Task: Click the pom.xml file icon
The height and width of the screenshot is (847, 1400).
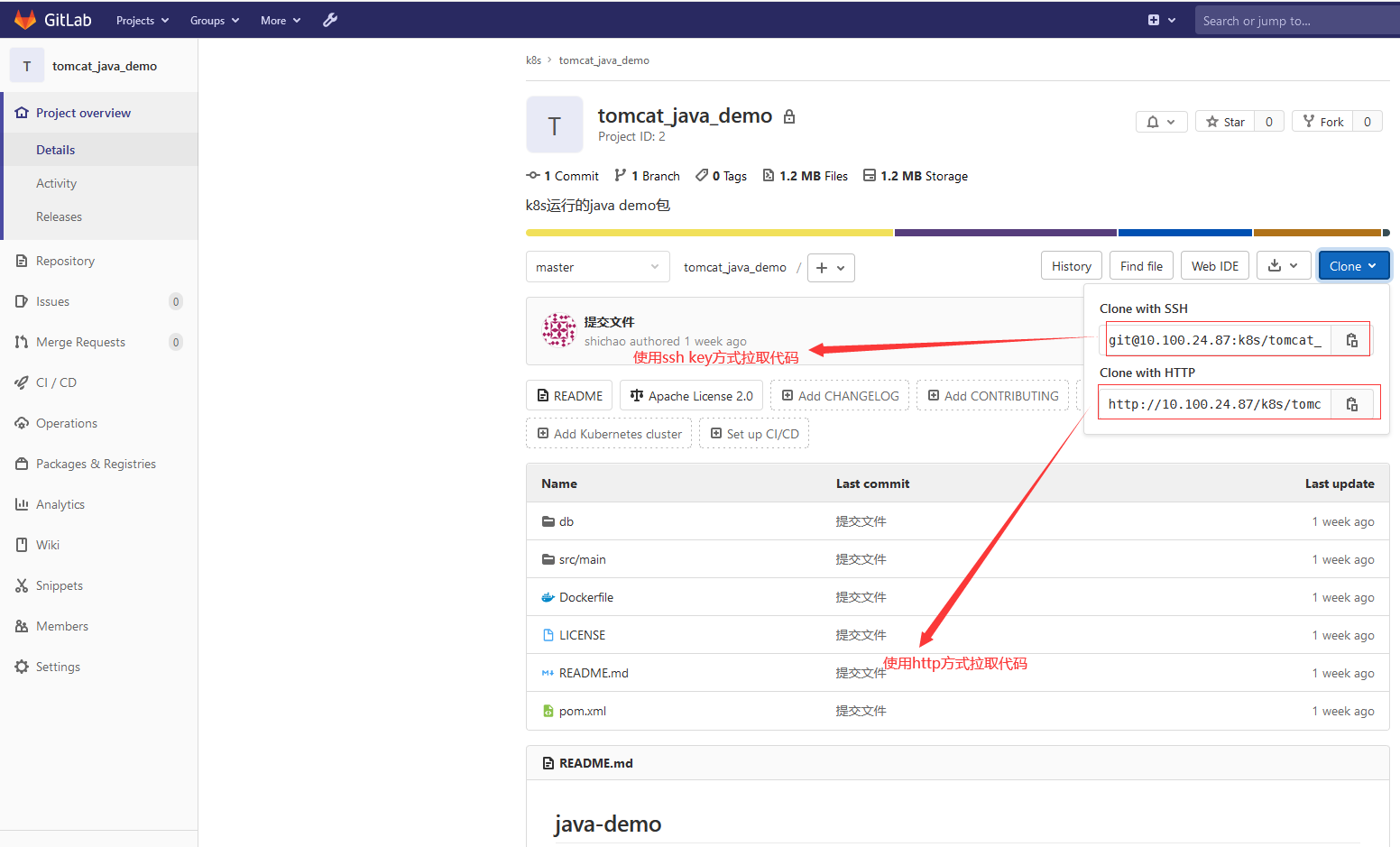Action: pyautogui.click(x=548, y=711)
